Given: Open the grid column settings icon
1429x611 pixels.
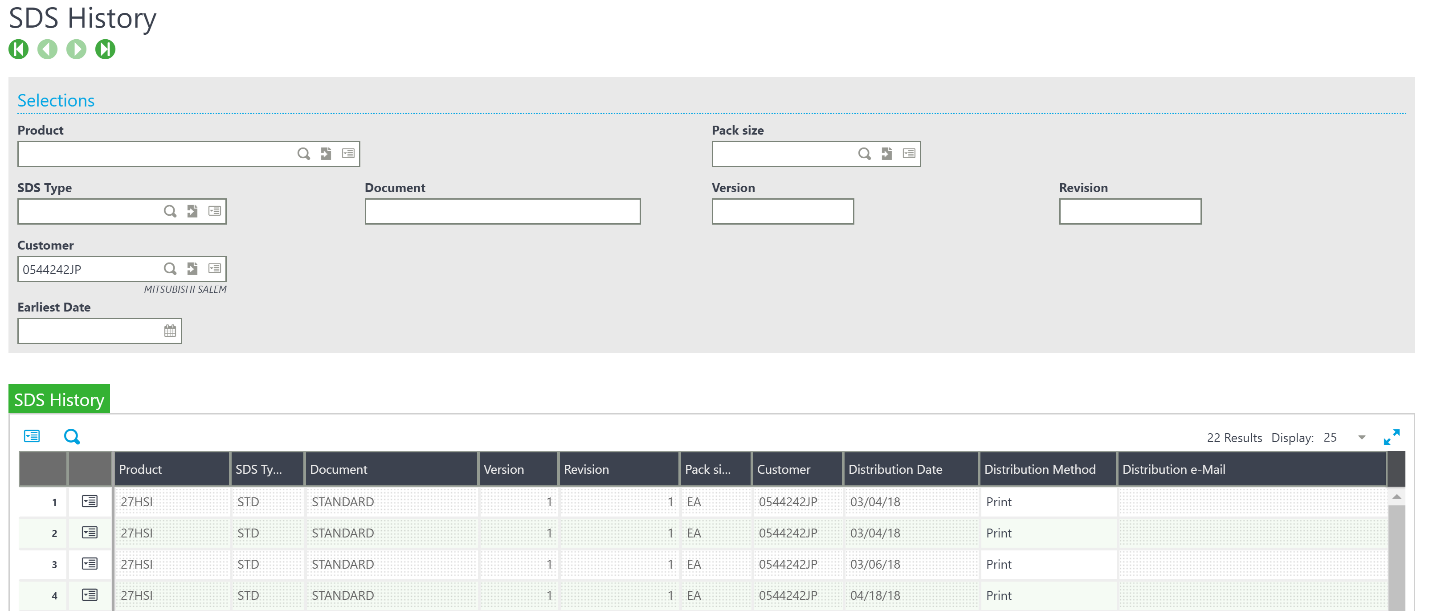Looking at the screenshot, I should [32, 436].
